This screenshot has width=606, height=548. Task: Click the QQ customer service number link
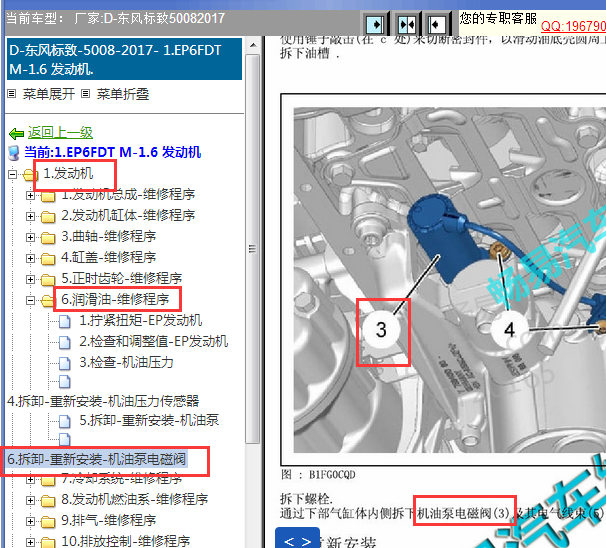[573, 26]
